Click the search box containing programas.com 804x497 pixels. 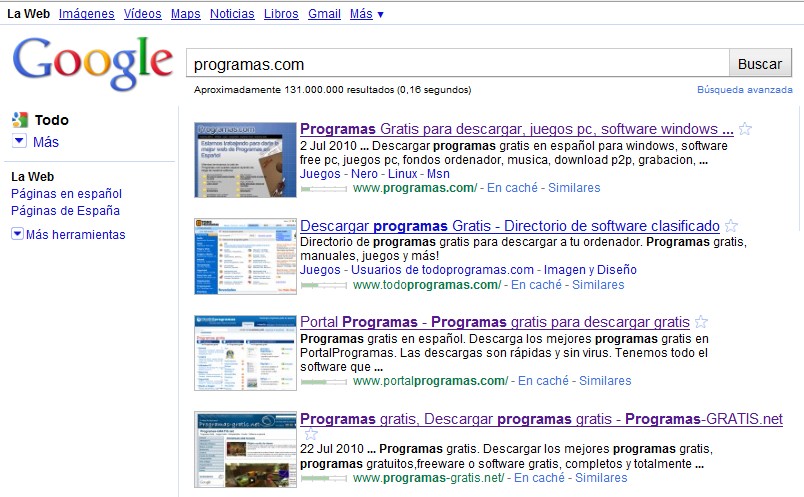457,64
